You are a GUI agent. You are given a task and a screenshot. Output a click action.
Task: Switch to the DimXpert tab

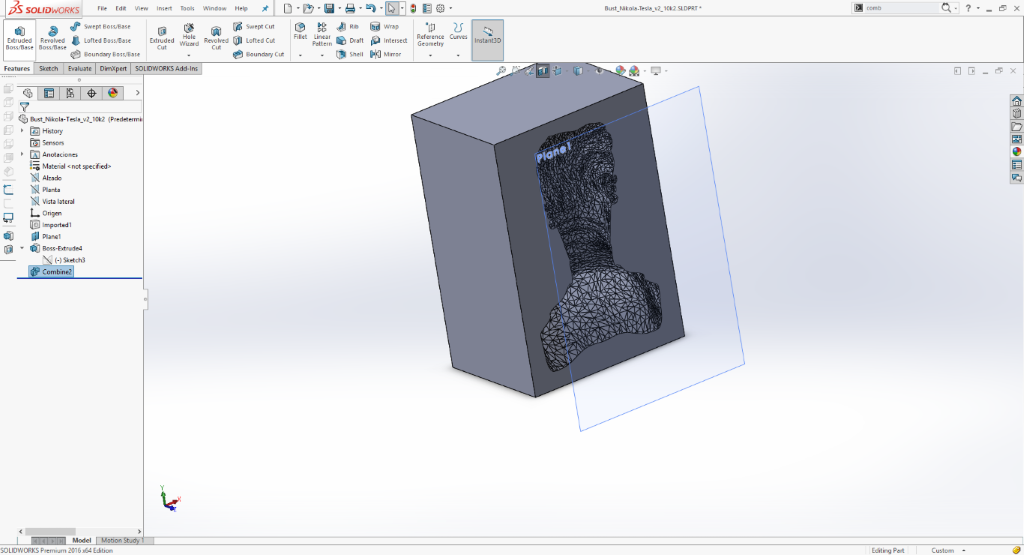(x=113, y=69)
